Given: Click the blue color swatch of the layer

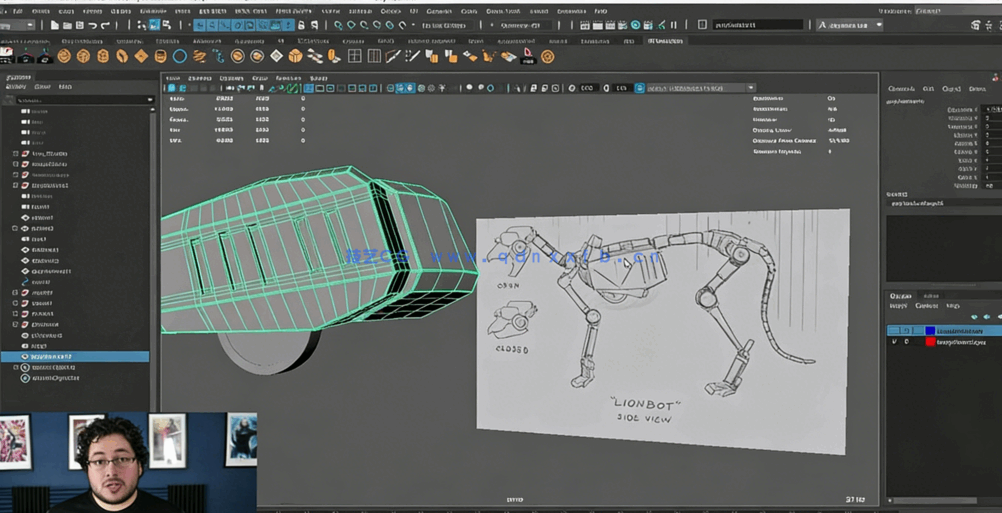Looking at the screenshot, I should click(x=930, y=330).
